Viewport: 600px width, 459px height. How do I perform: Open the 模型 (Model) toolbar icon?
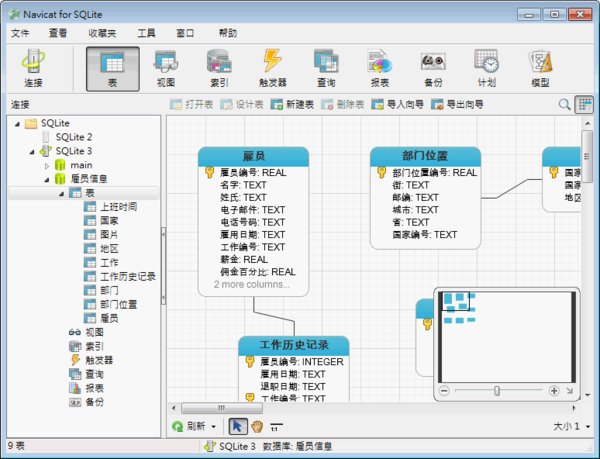[539, 68]
